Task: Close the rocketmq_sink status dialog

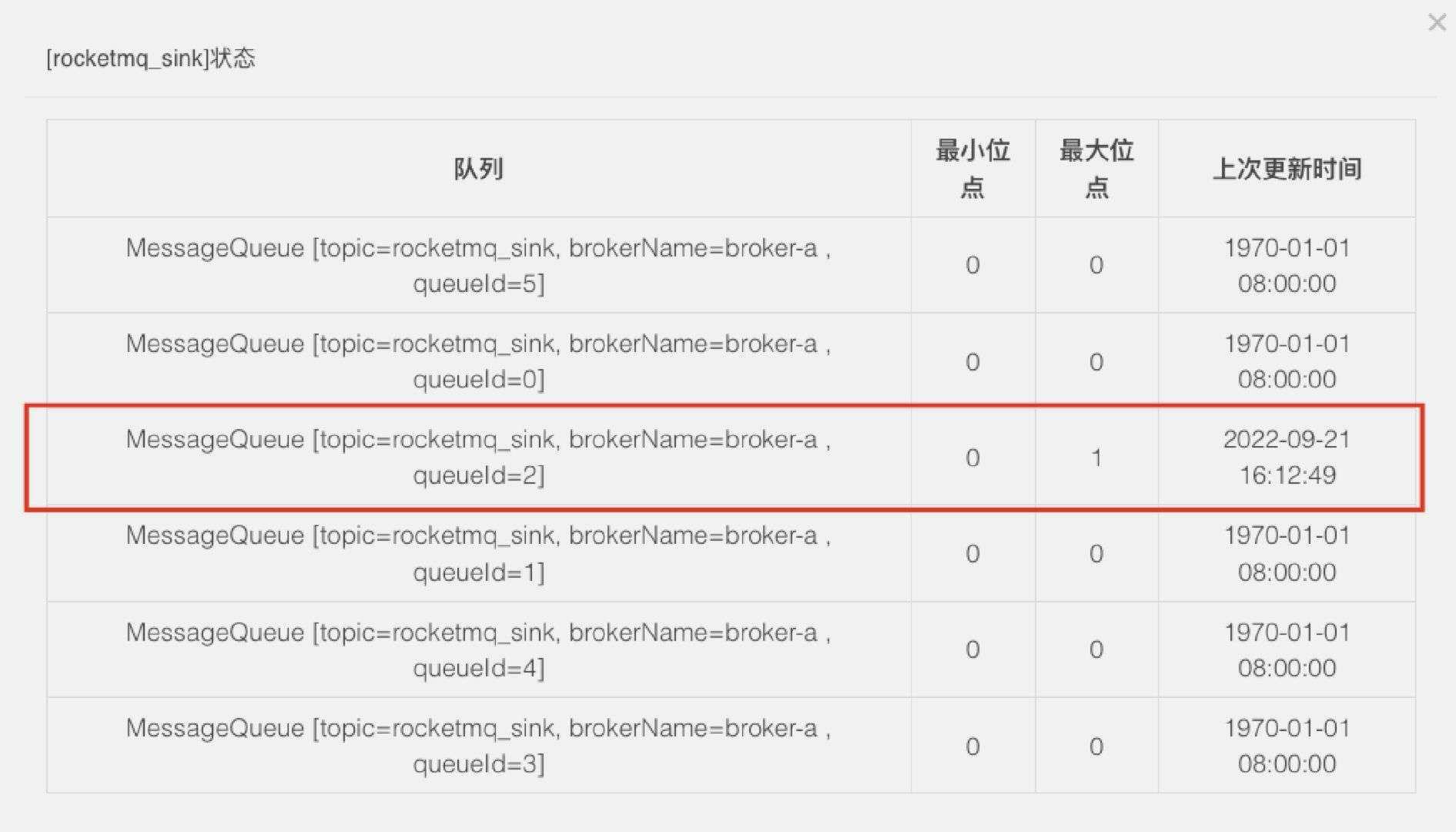Action: click(x=1437, y=22)
